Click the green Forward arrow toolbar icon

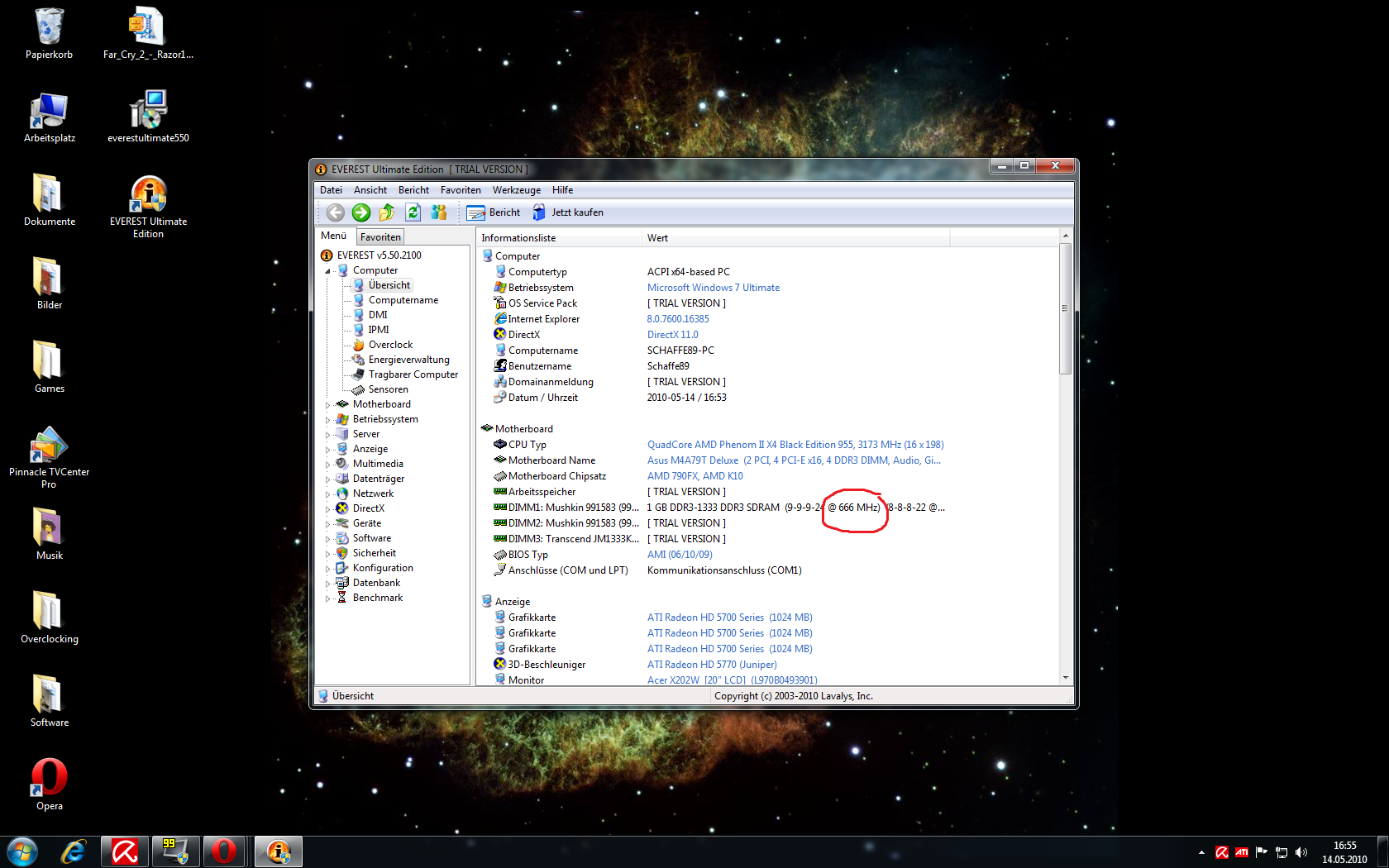361,212
